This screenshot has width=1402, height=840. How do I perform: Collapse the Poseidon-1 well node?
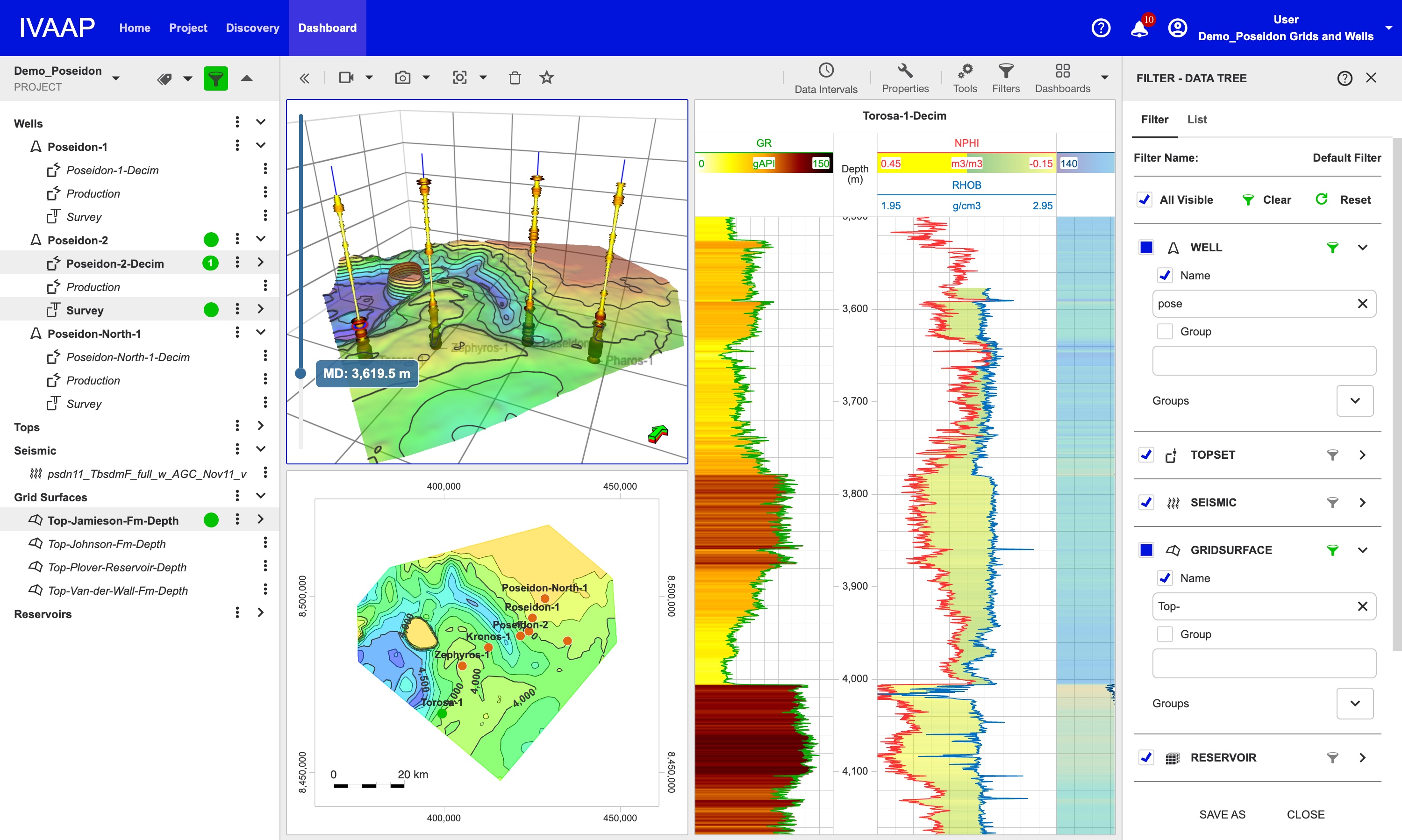click(260, 145)
